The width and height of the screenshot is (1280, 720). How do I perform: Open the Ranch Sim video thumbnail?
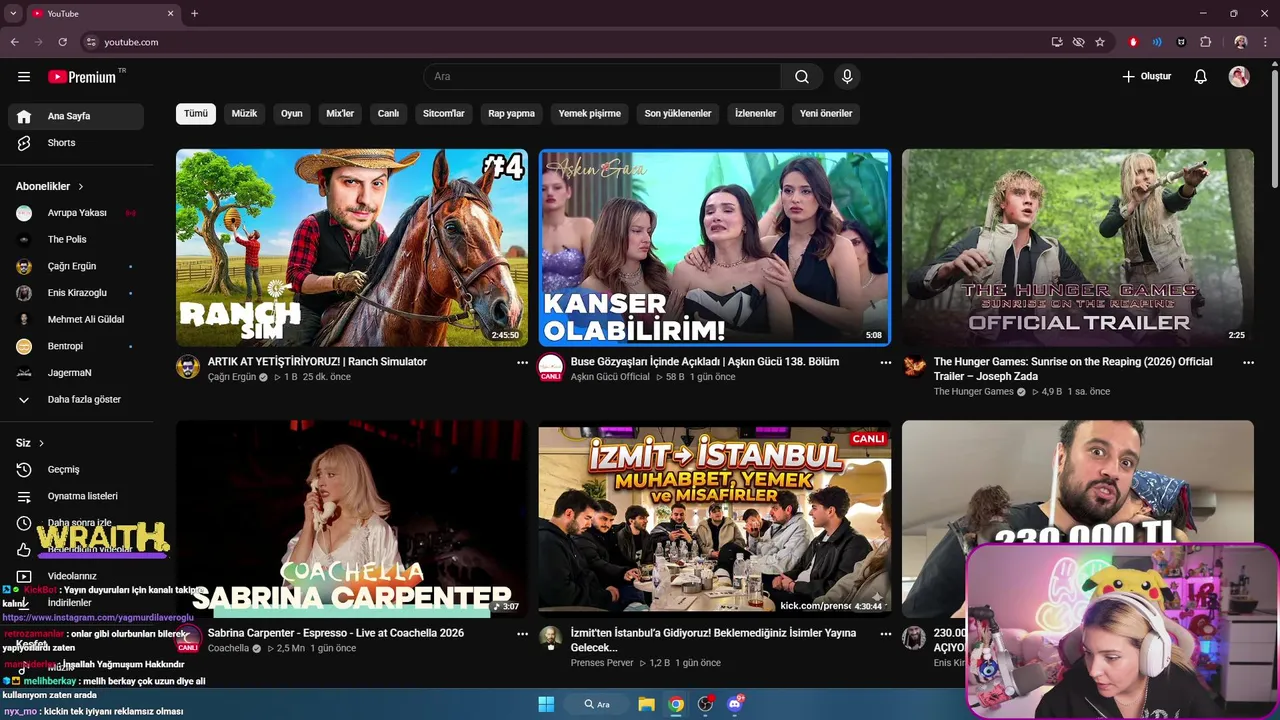(x=352, y=248)
